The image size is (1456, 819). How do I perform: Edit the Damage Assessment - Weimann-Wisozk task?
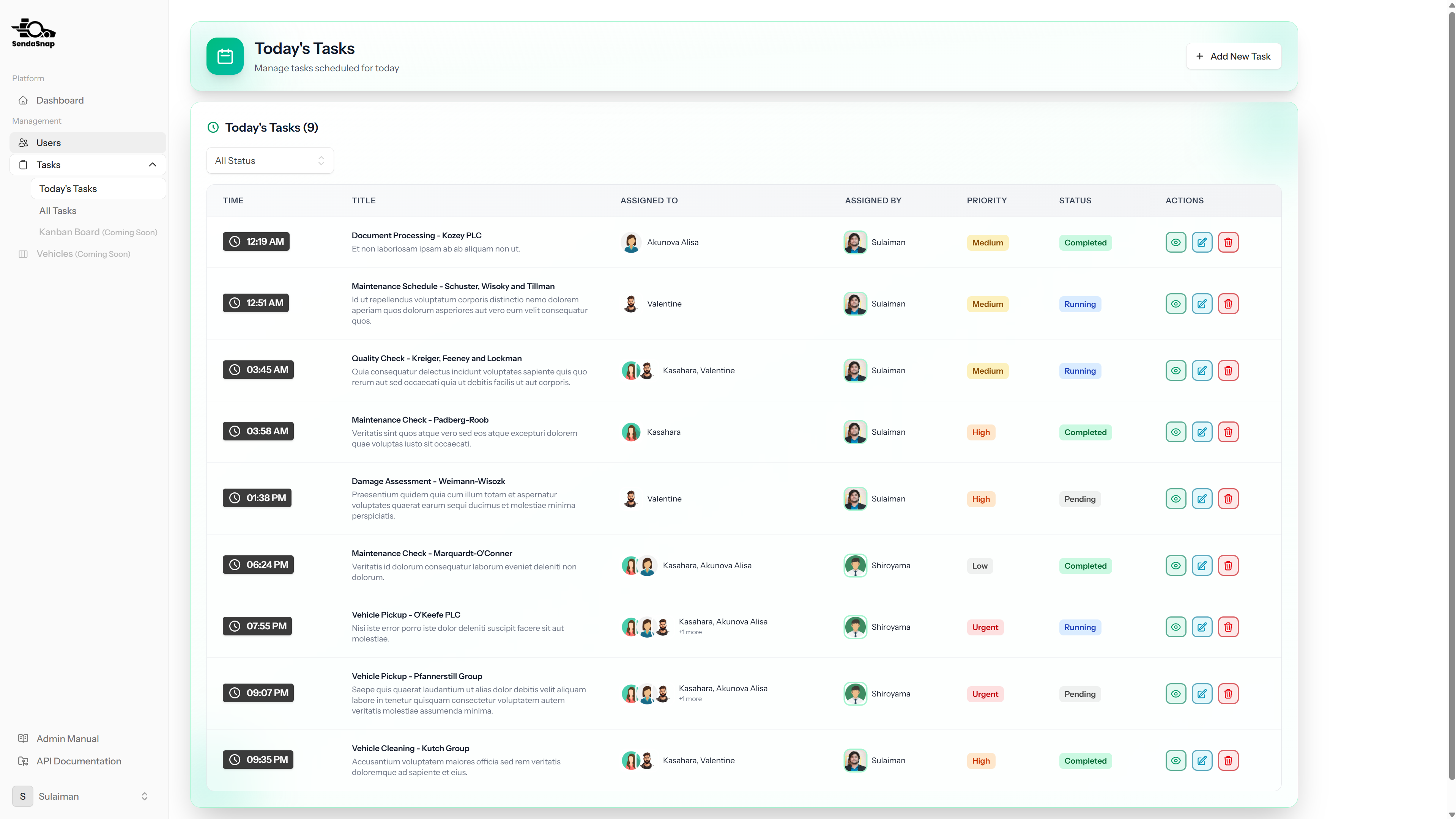tap(1202, 499)
